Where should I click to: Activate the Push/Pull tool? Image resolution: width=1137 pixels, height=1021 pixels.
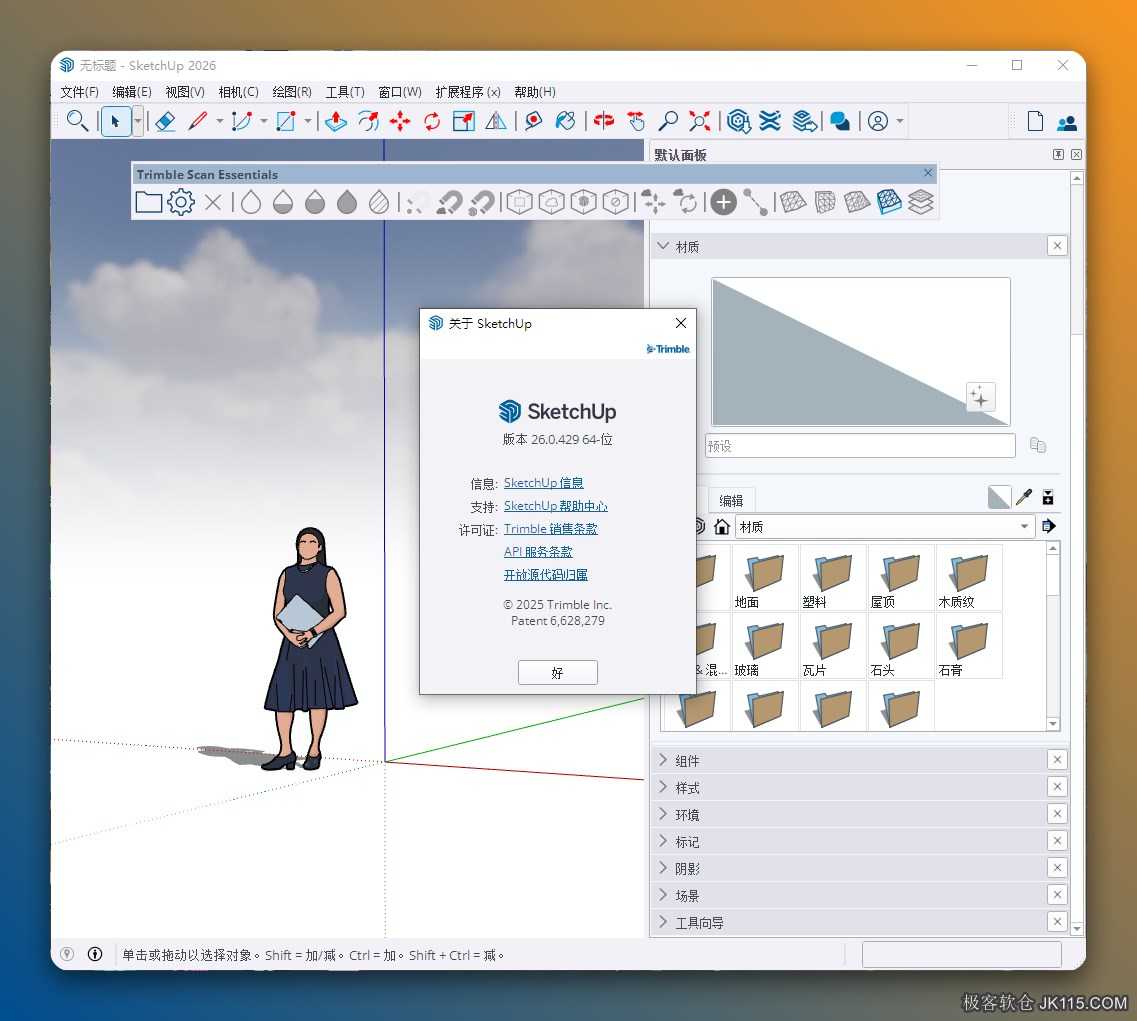pyautogui.click(x=335, y=121)
